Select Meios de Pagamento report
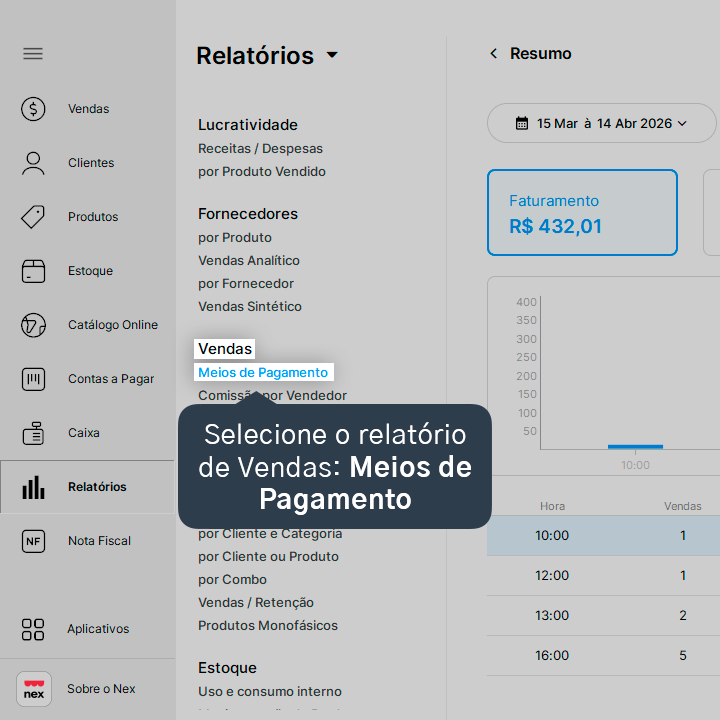This screenshot has height=720, width=720. coord(263,372)
